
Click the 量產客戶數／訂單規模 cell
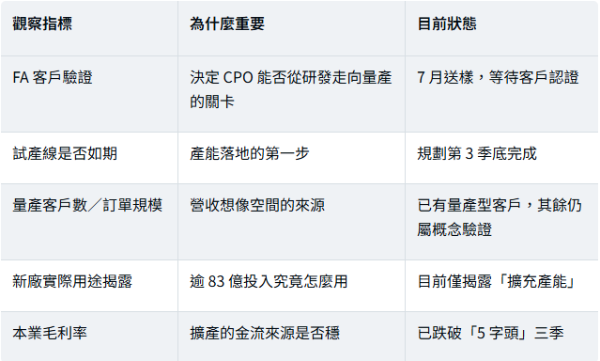(x=89, y=222)
